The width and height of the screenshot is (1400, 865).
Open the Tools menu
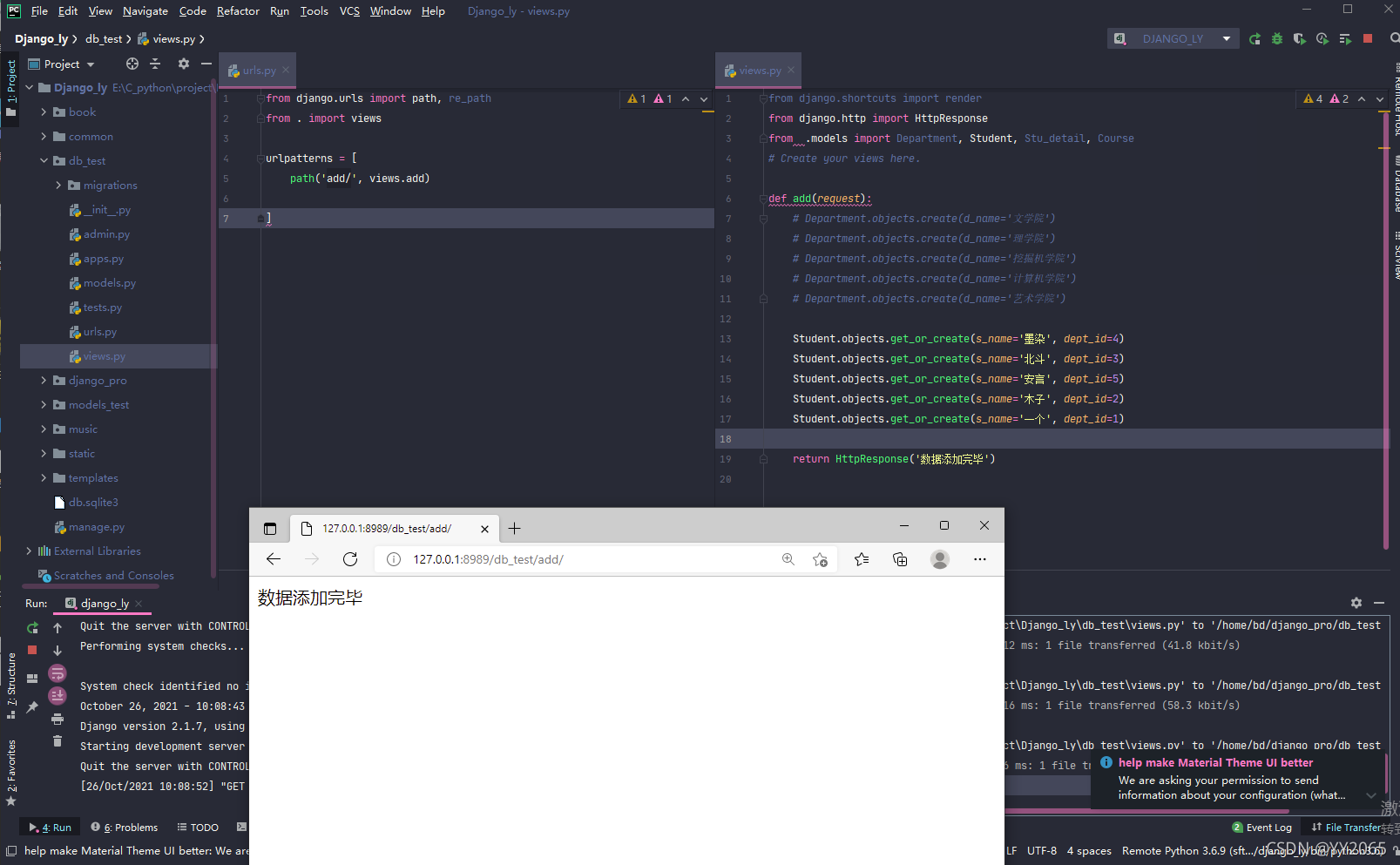pyautogui.click(x=314, y=11)
